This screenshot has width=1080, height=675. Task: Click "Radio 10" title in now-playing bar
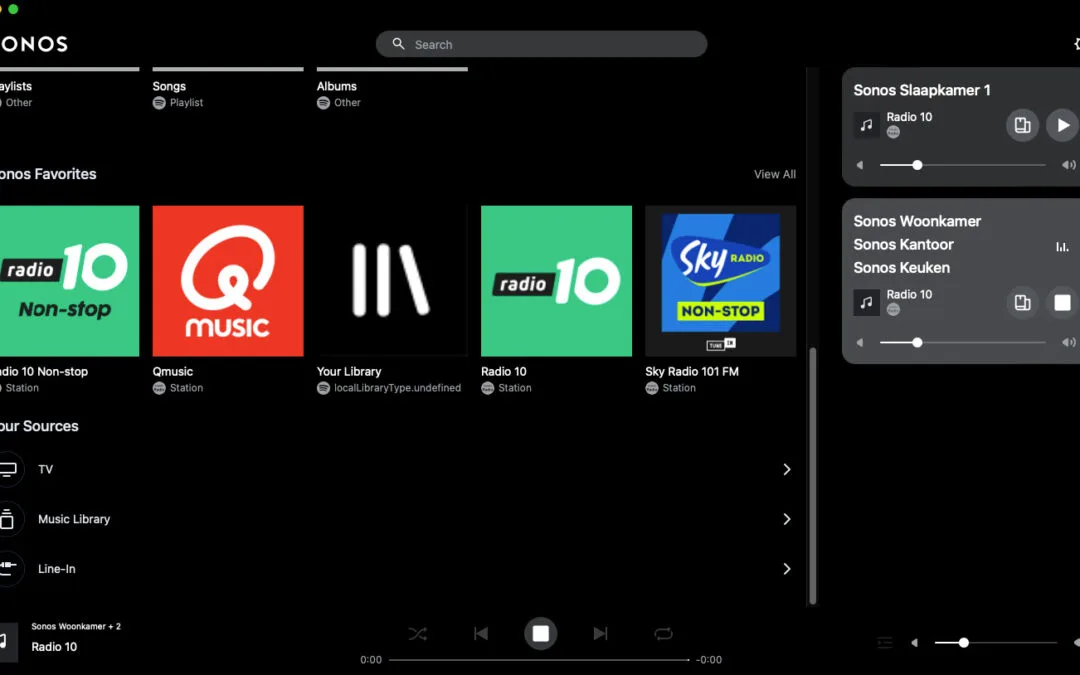pyautogui.click(x=54, y=647)
